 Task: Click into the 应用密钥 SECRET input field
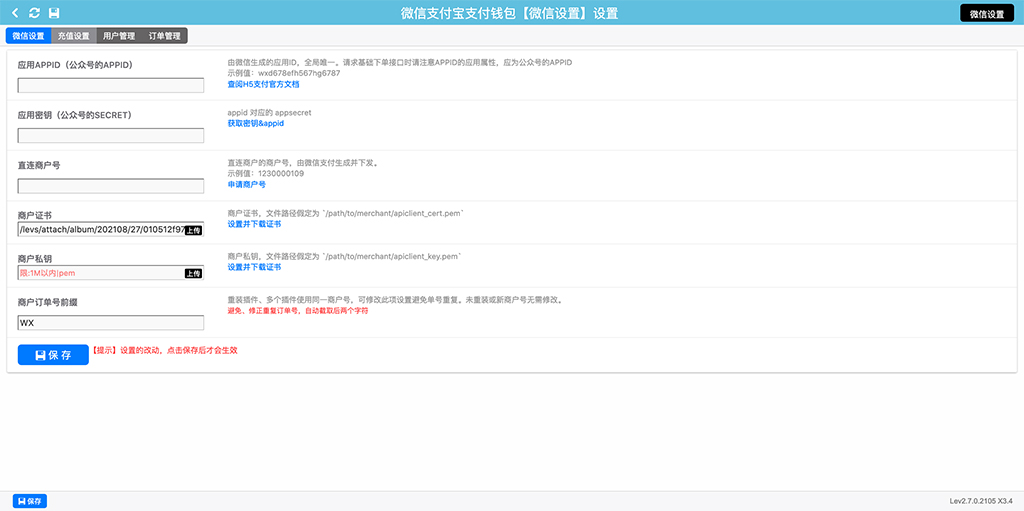point(111,136)
